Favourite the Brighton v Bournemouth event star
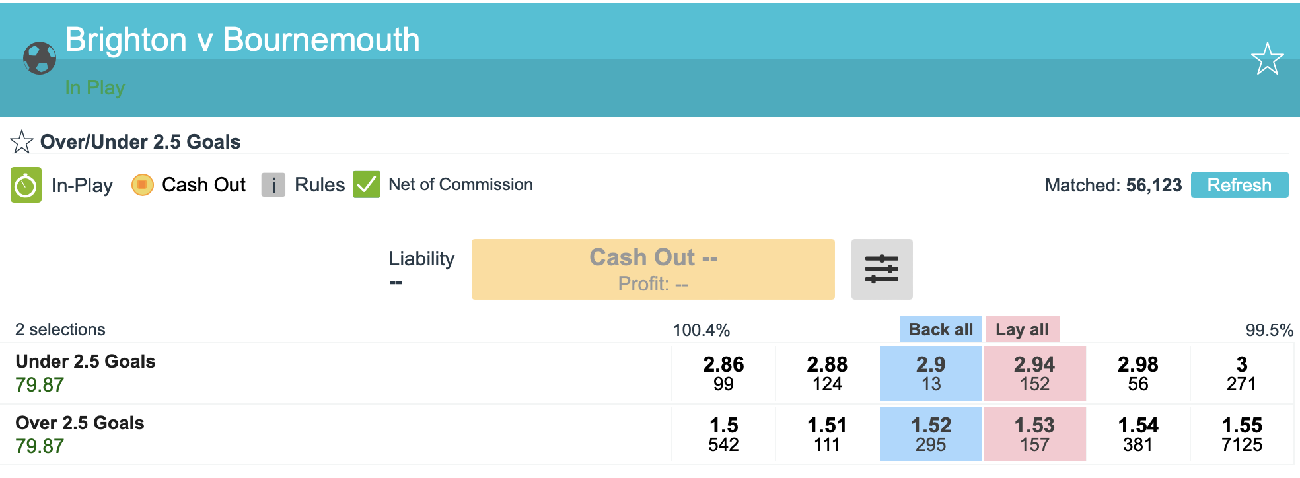 (1266, 60)
